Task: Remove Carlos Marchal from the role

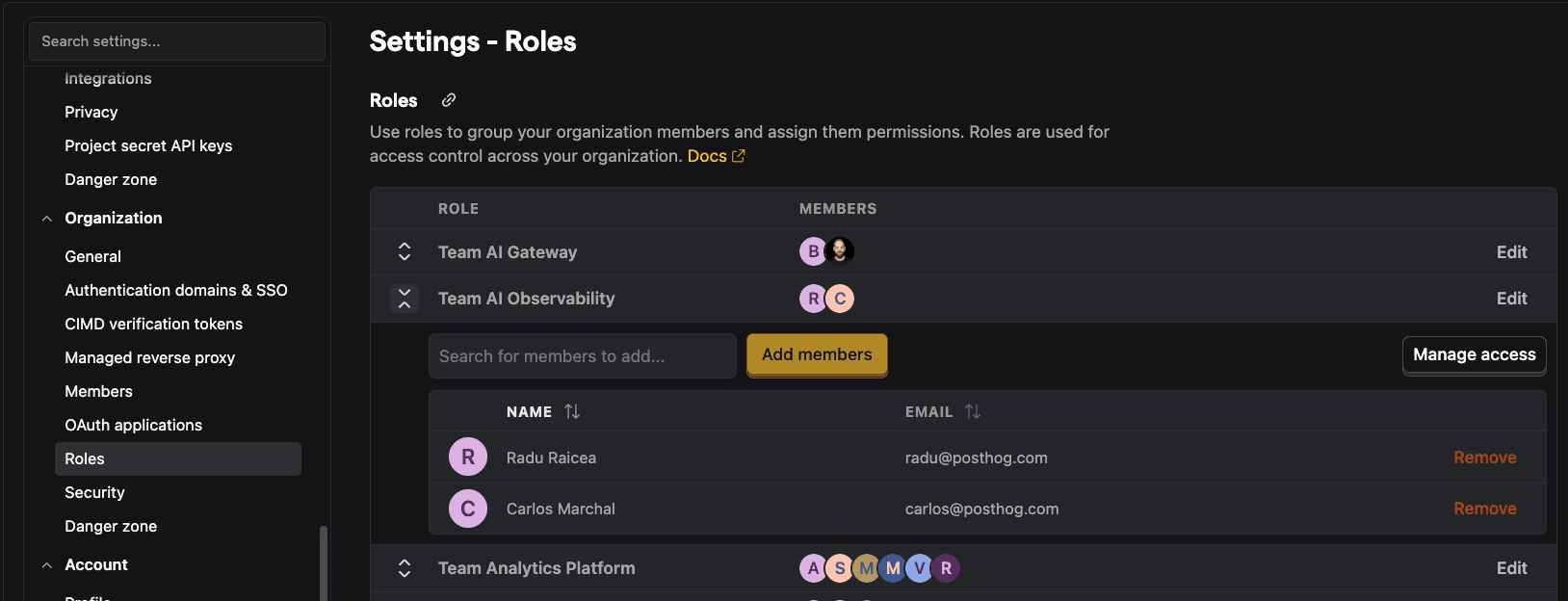Action: pyautogui.click(x=1484, y=509)
